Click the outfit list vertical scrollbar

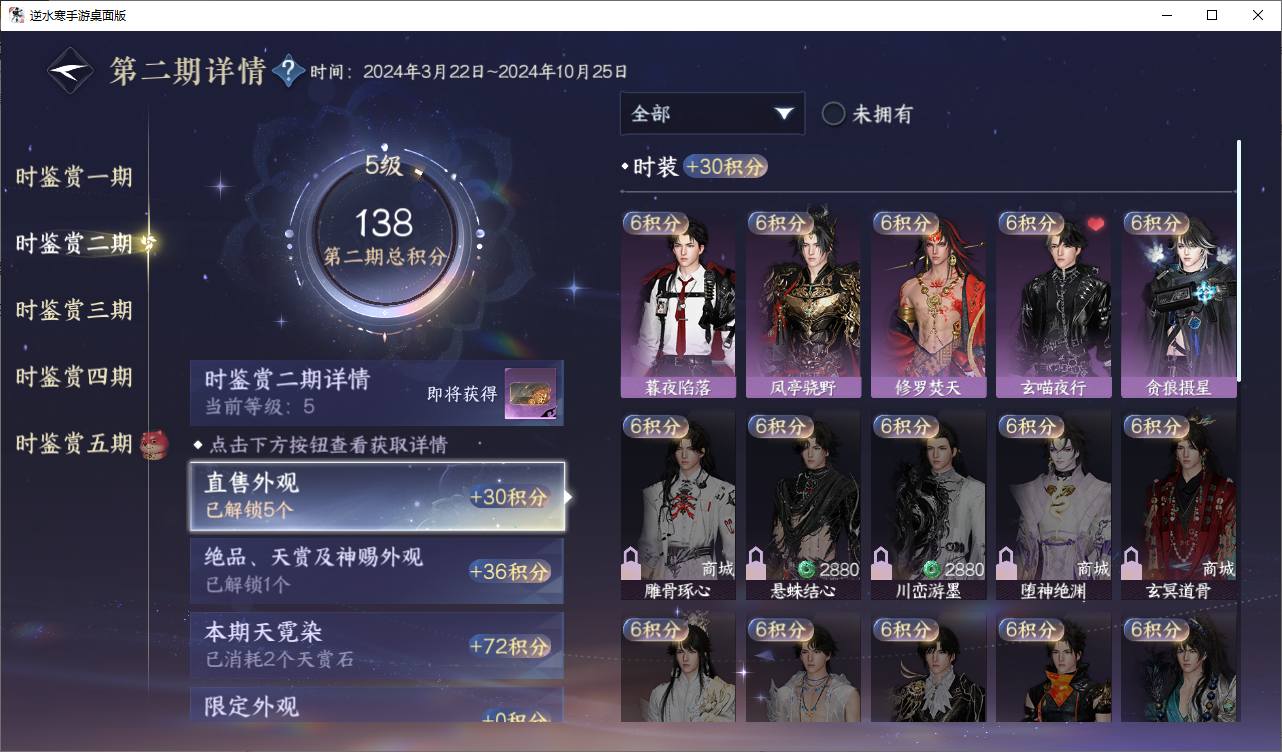1239,260
